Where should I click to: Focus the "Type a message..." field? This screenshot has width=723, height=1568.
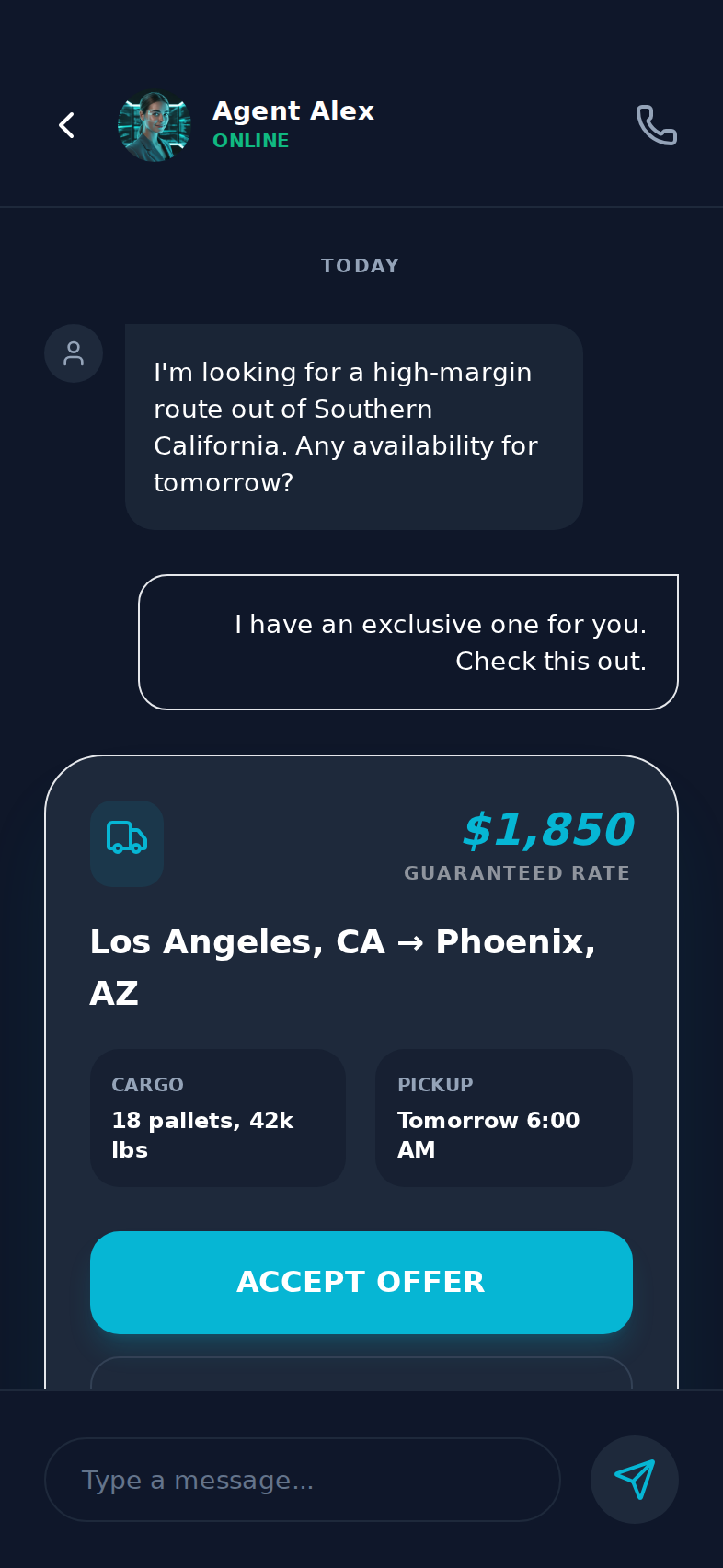click(x=302, y=1480)
